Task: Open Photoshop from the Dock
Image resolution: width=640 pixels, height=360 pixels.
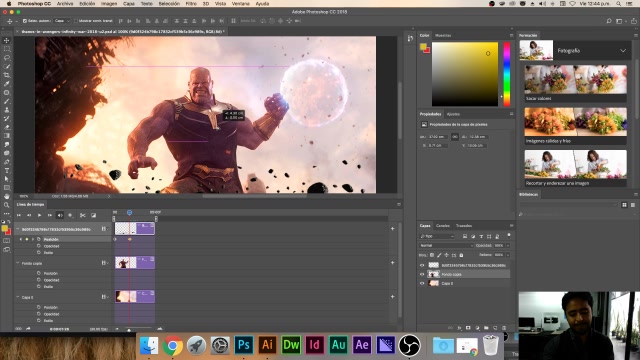Action: (x=243, y=345)
